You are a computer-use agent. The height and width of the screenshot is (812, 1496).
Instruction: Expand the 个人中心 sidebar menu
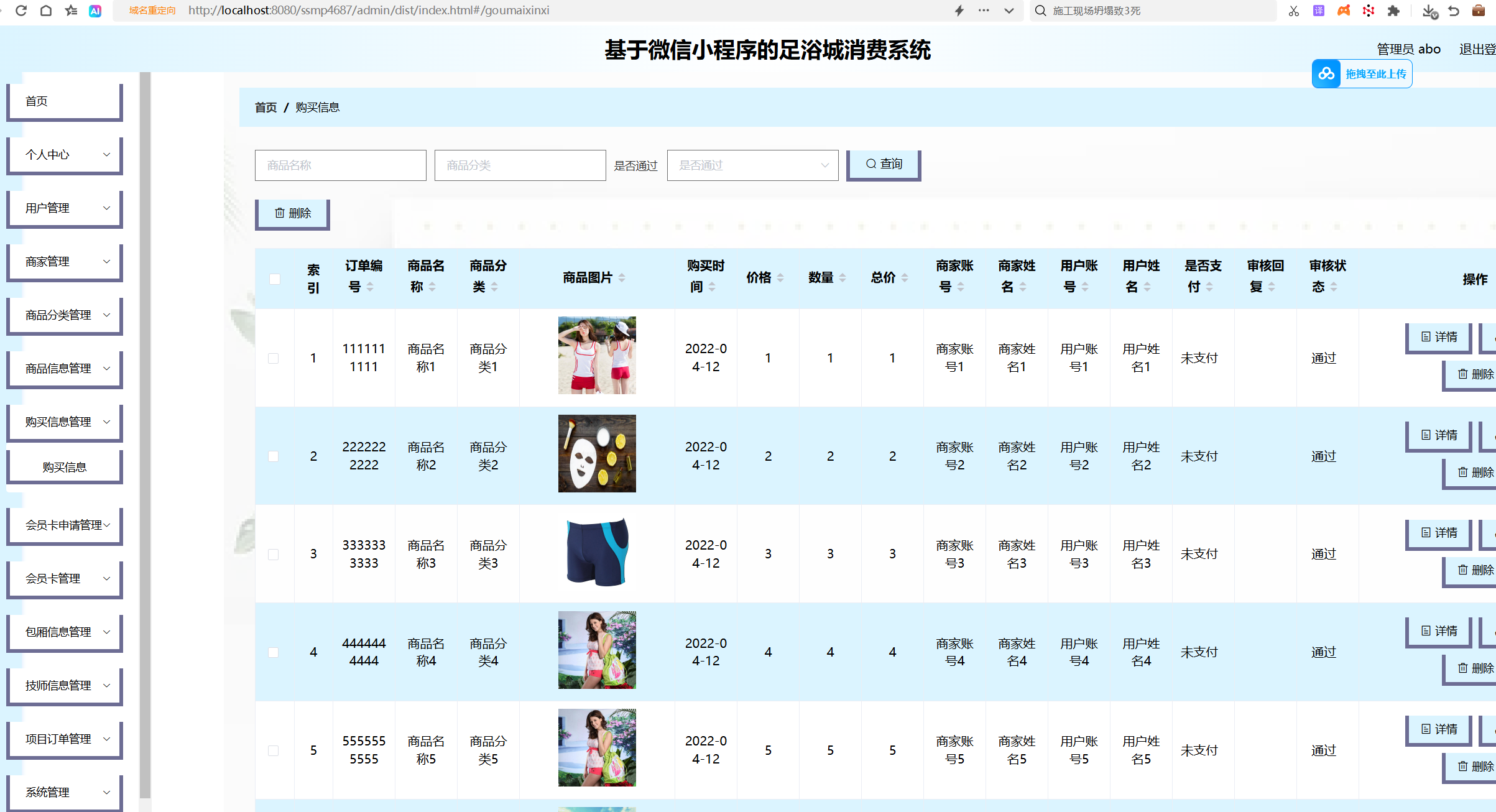(x=65, y=155)
